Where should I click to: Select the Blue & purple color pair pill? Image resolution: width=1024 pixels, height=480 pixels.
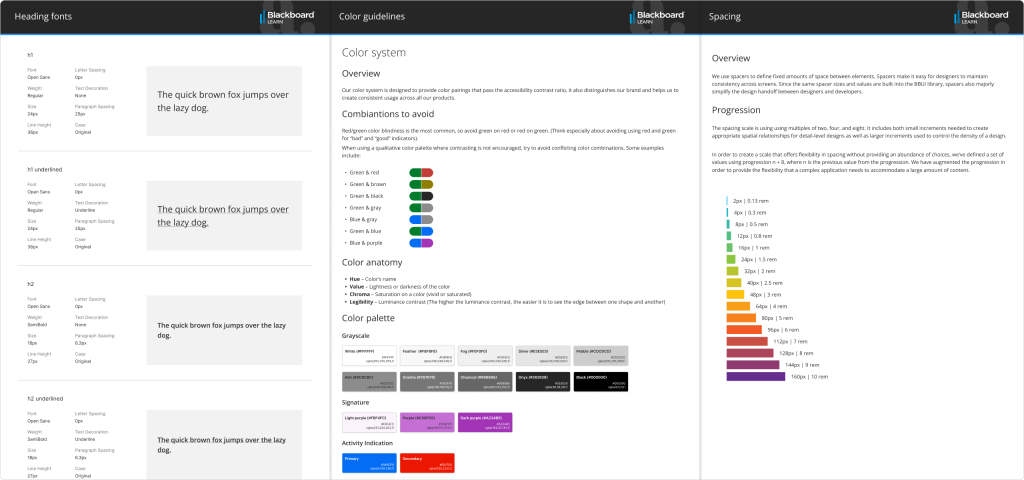coord(421,243)
